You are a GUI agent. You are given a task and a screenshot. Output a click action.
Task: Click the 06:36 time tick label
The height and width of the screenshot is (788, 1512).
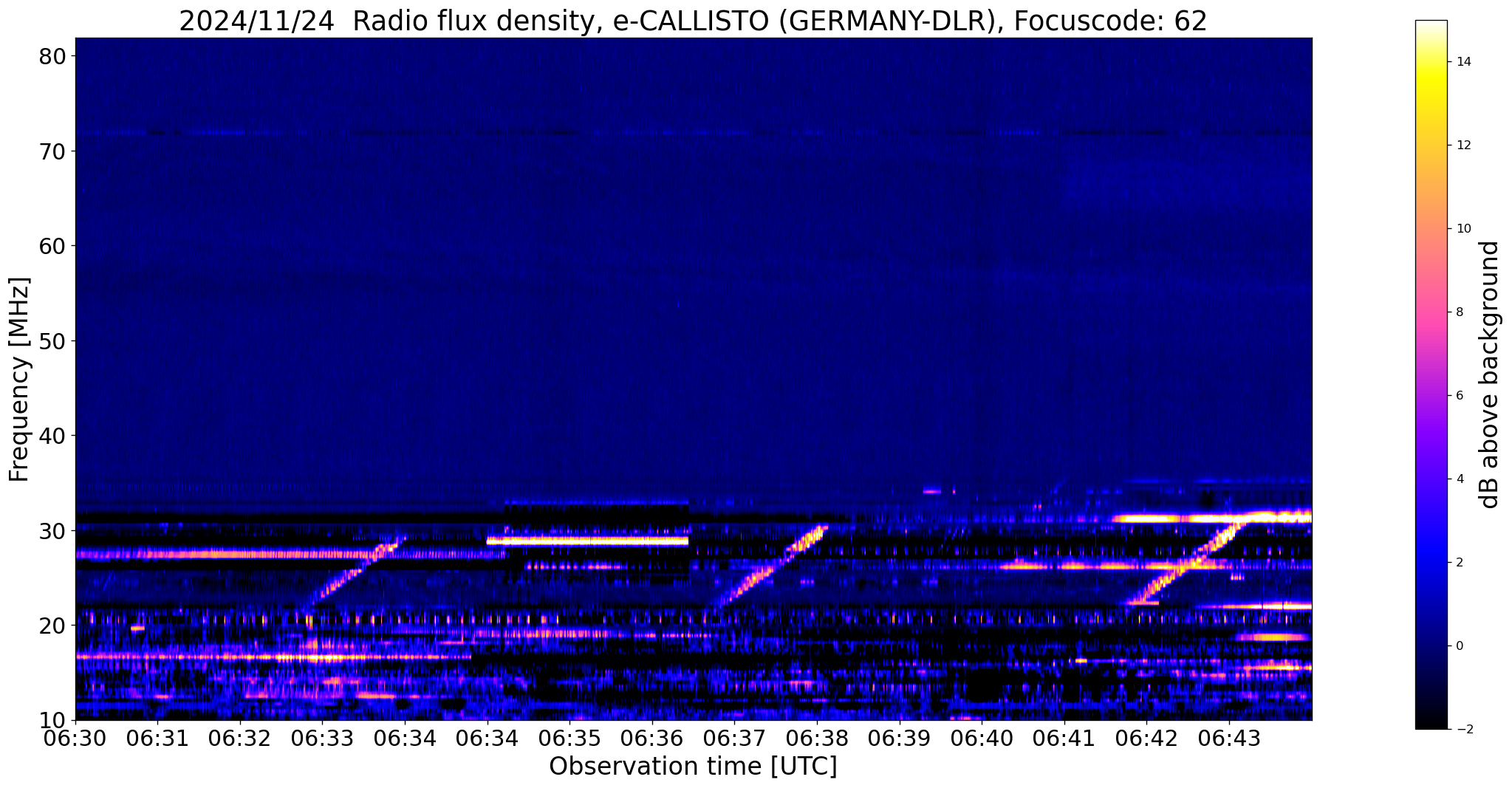651,738
